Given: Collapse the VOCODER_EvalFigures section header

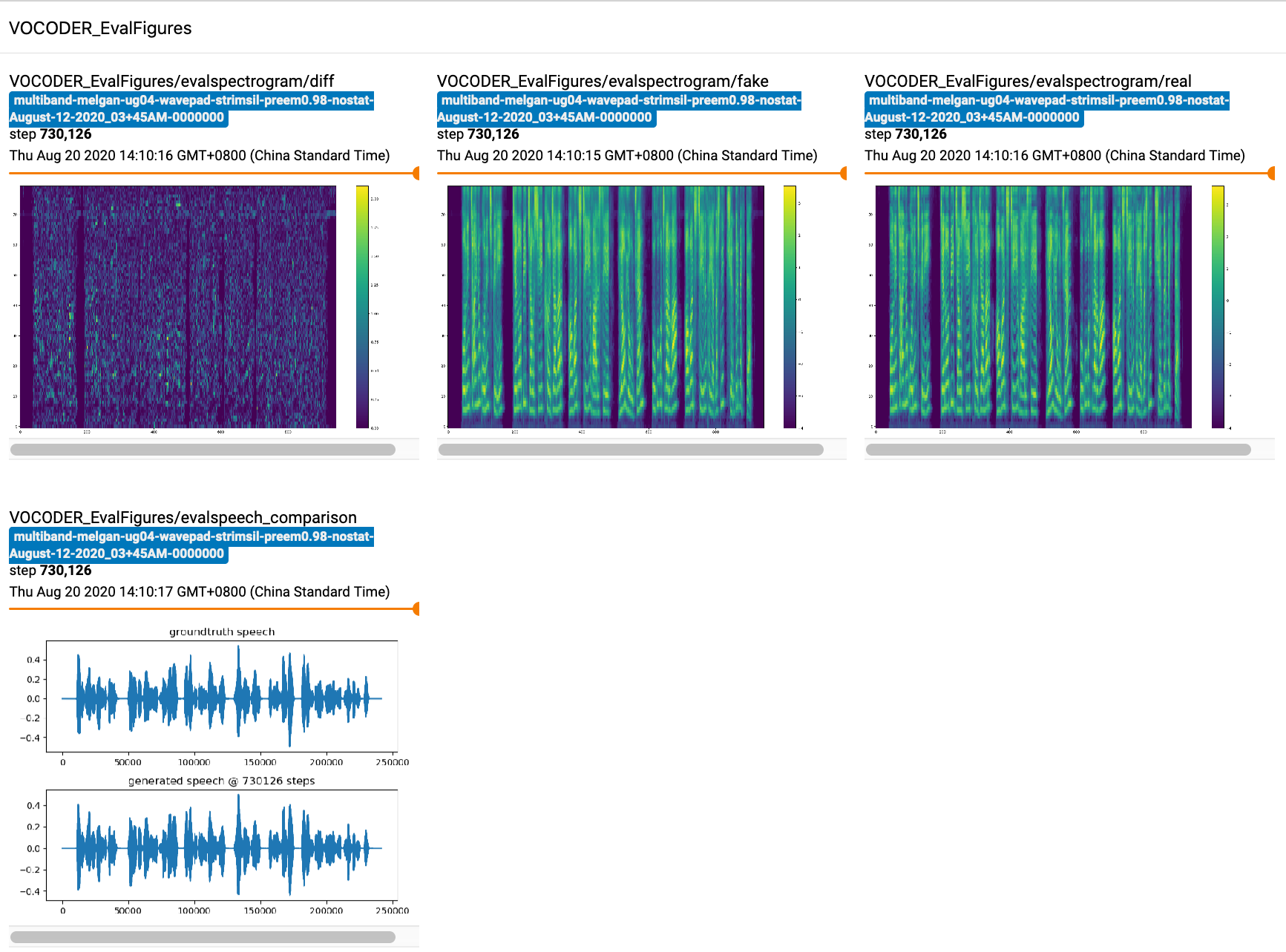Looking at the screenshot, I should pyautogui.click(x=100, y=28).
